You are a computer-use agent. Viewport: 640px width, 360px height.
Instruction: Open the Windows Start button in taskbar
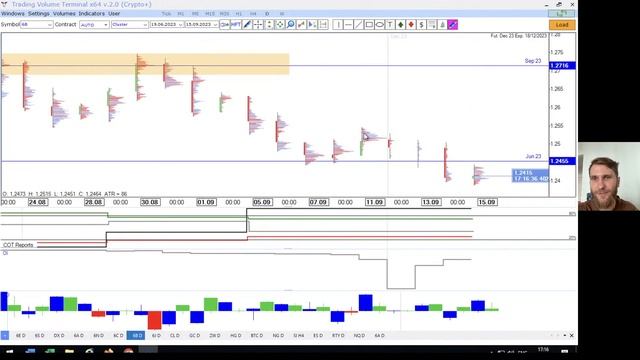click(x=9, y=351)
